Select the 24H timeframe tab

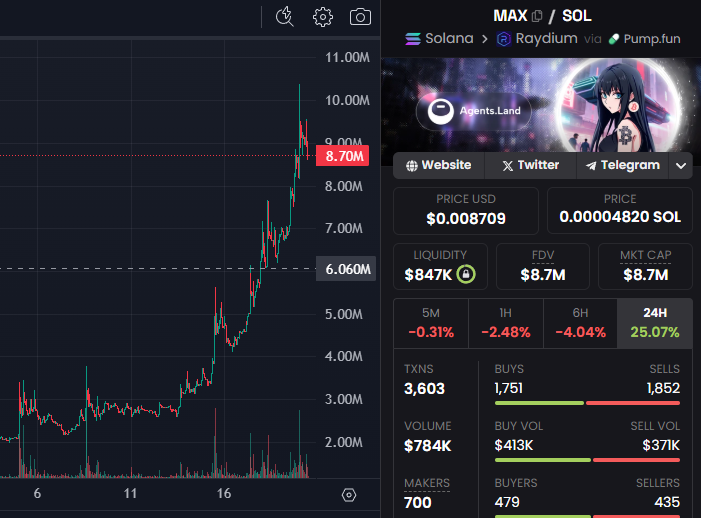tap(655, 323)
